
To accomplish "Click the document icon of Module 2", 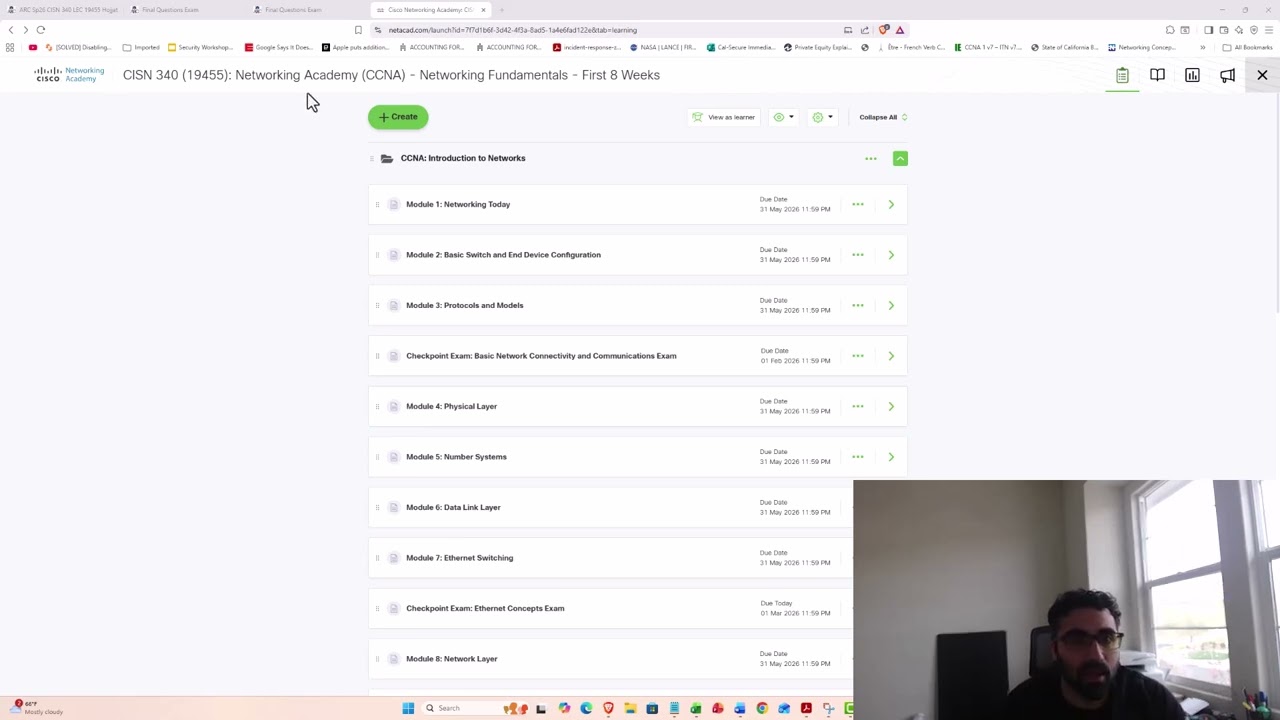I will [394, 255].
